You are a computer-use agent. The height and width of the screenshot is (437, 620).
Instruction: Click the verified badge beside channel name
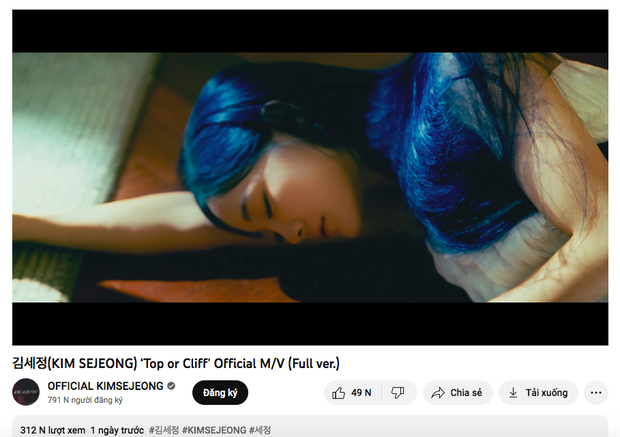171,386
